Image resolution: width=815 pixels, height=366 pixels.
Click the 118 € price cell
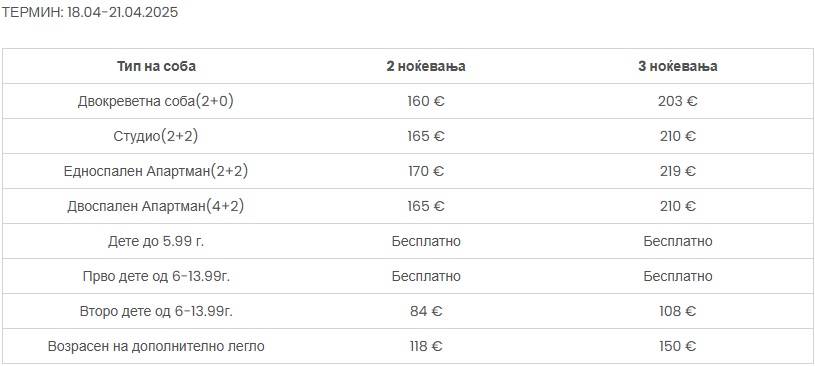[x=426, y=346]
